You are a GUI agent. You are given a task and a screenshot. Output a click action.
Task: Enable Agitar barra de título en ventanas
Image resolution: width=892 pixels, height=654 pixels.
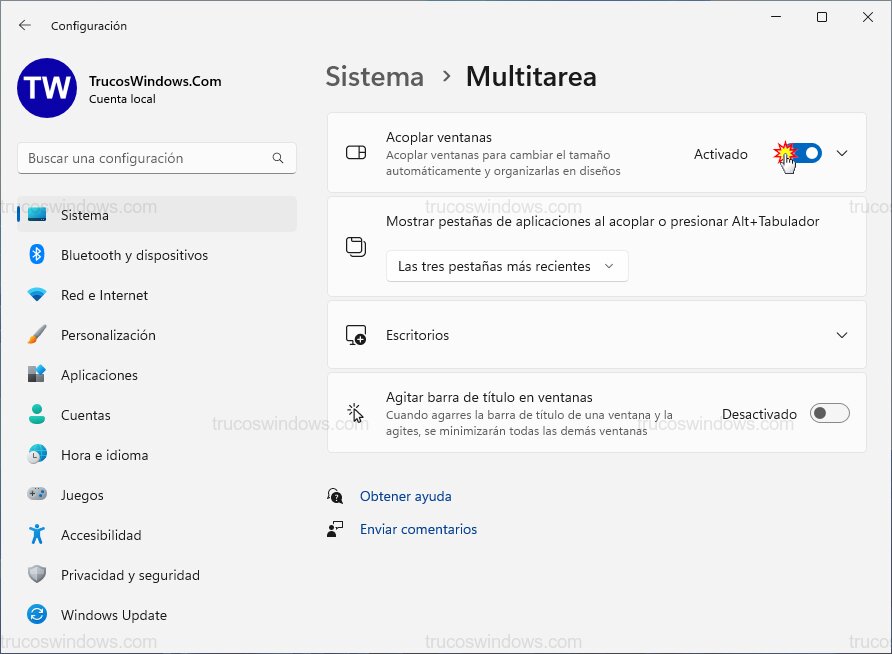830,413
